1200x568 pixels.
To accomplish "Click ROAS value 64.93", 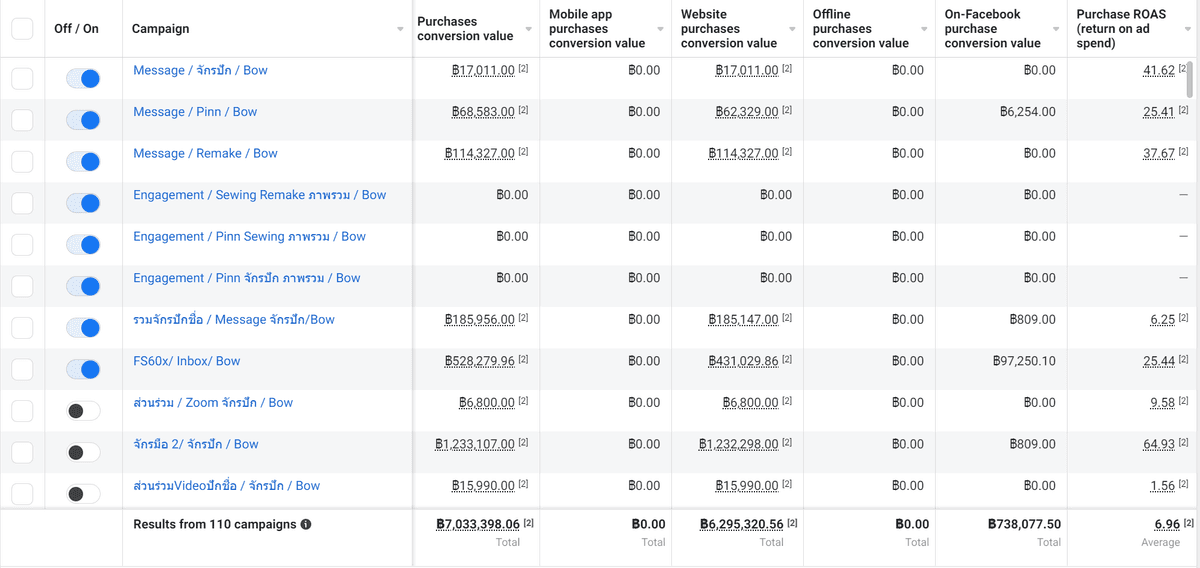I will click(1159, 444).
